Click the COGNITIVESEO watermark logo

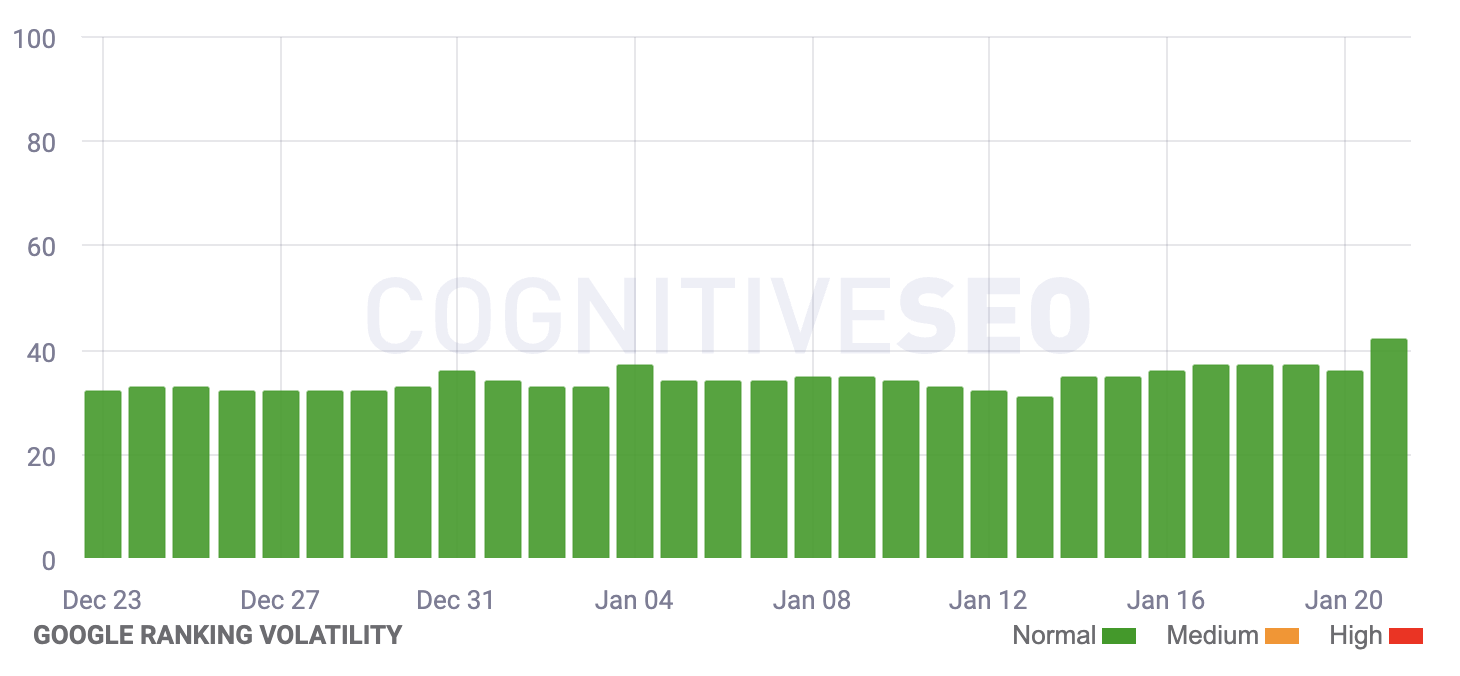tap(728, 314)
